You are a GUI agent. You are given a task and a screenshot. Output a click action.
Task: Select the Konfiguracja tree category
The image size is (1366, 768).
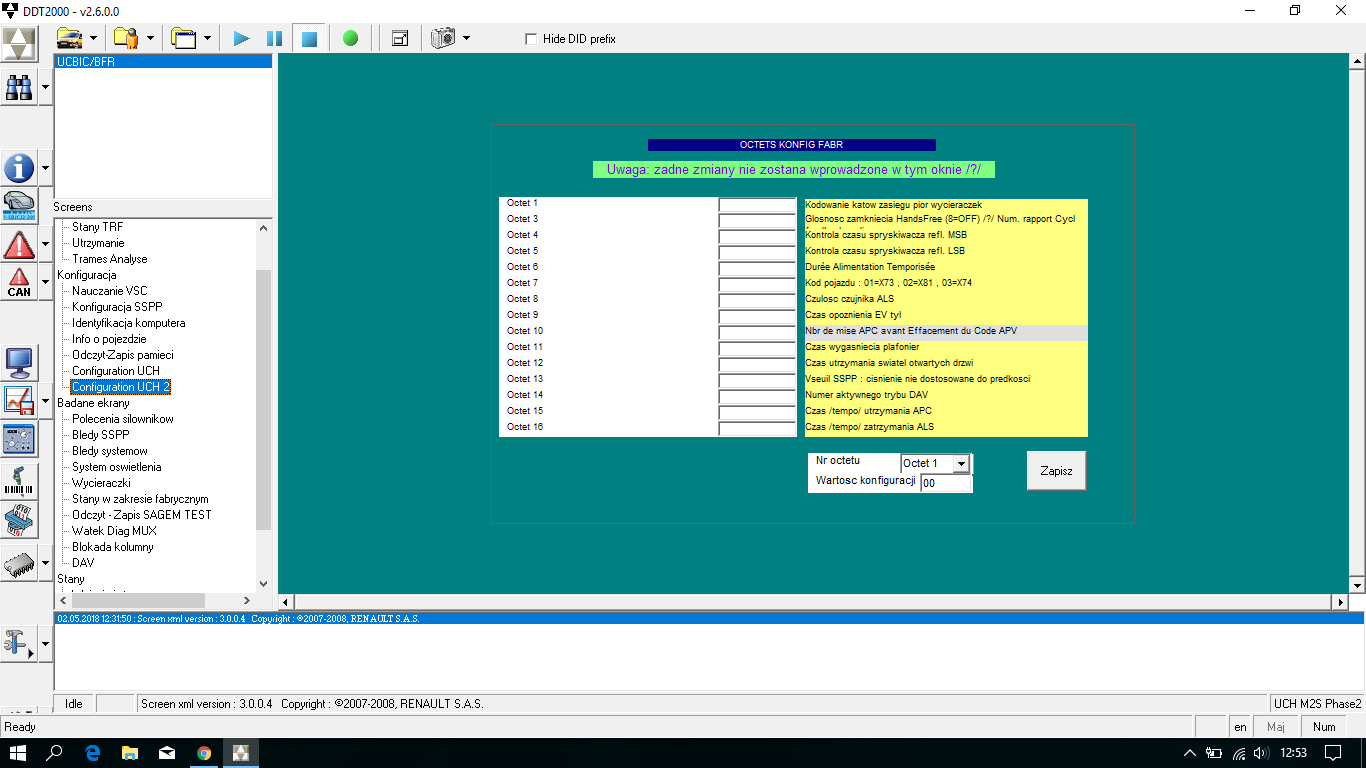click(x=86, y=275)
